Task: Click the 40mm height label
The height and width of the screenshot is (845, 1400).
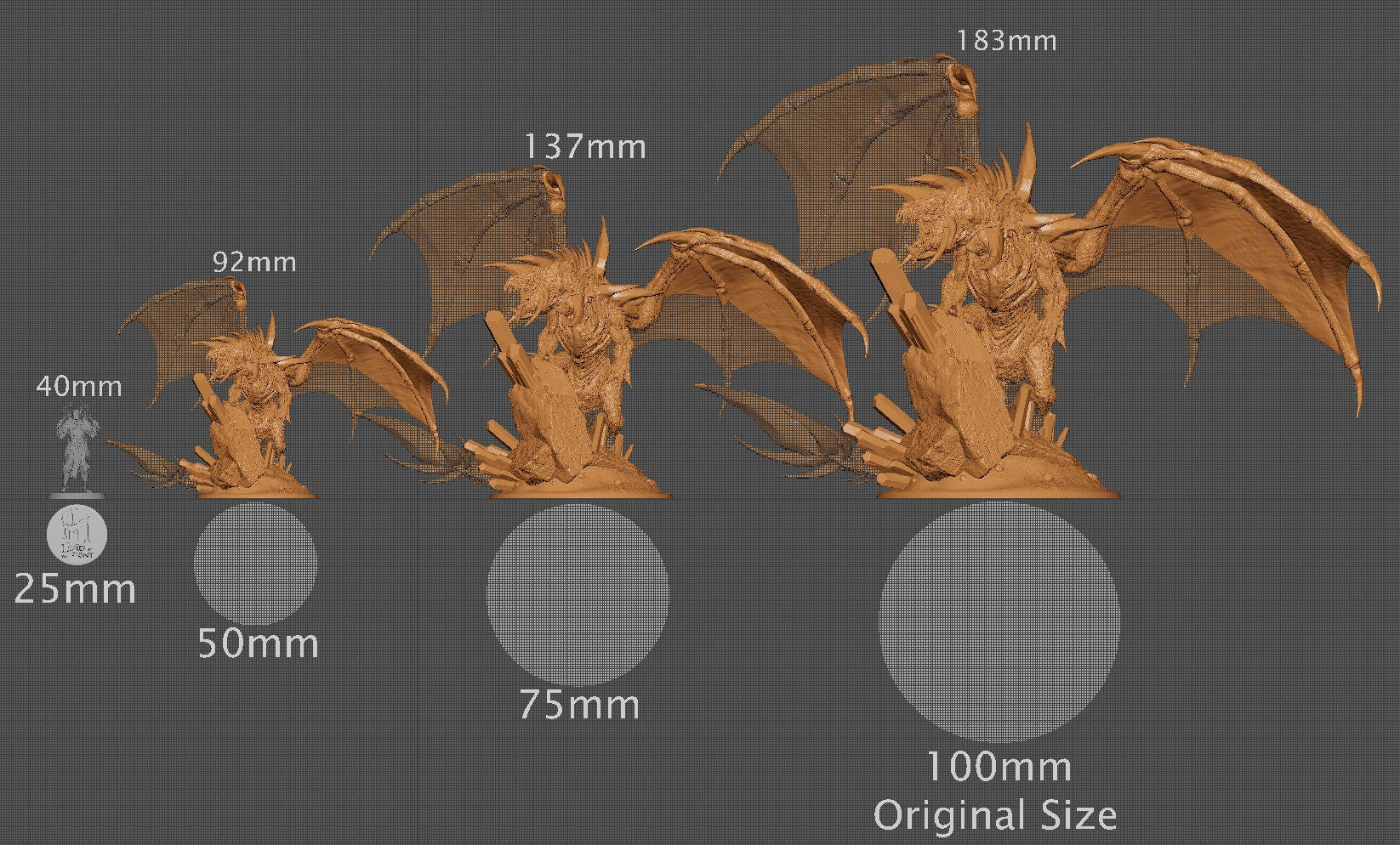Action: 79,387
